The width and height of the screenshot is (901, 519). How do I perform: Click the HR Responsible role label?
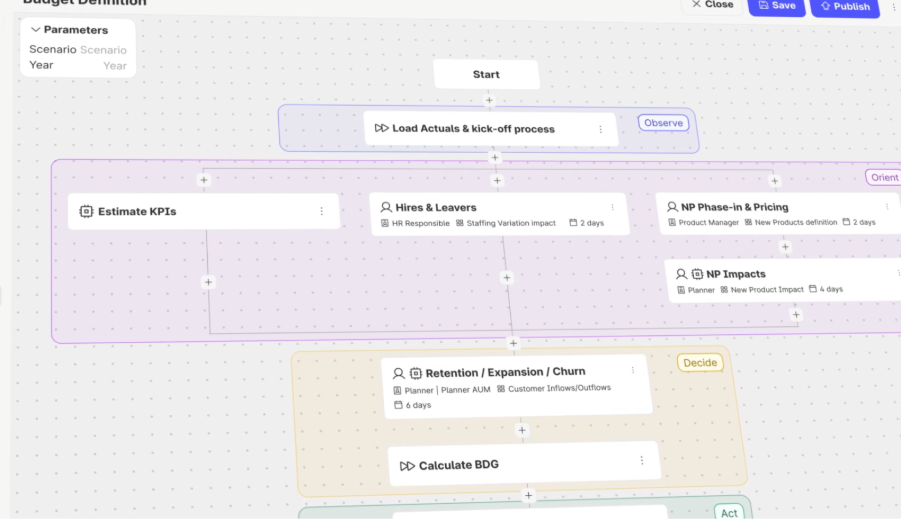(x=420, y=223)
